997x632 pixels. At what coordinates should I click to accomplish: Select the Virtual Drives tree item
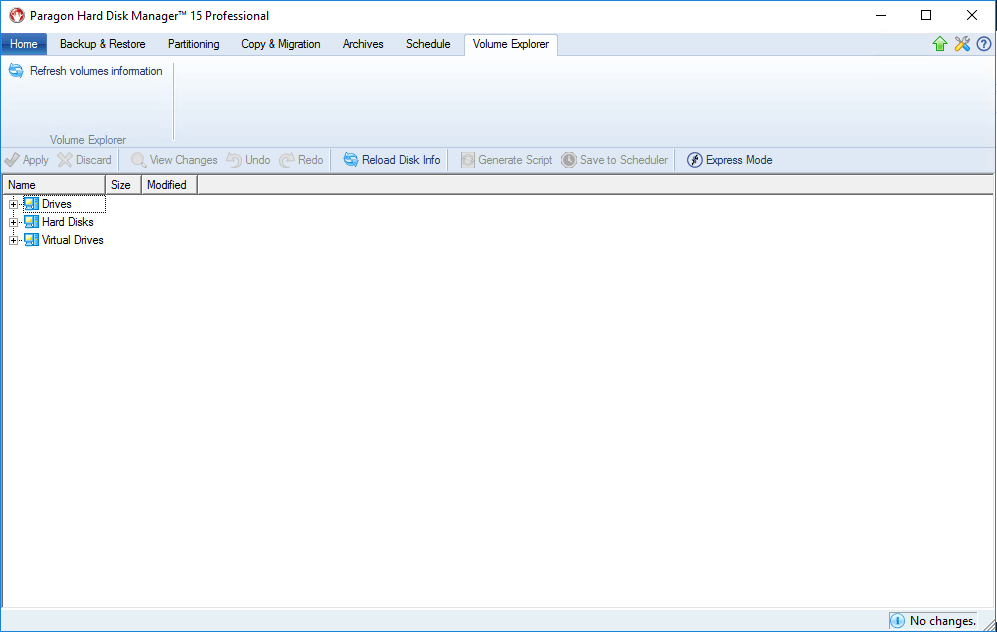[72, 240]
